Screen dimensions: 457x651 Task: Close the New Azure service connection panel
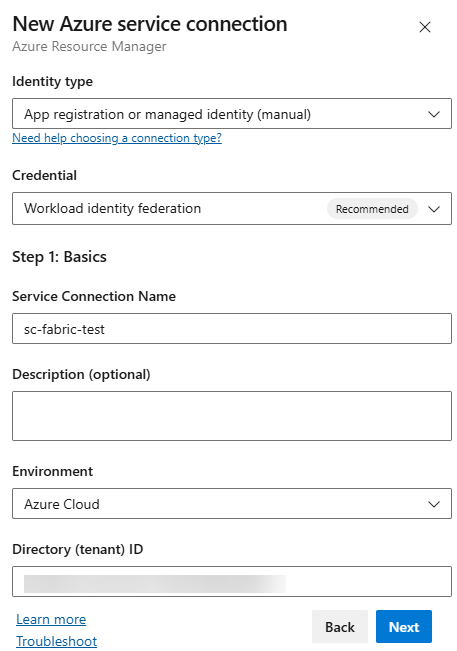point(425,27)
